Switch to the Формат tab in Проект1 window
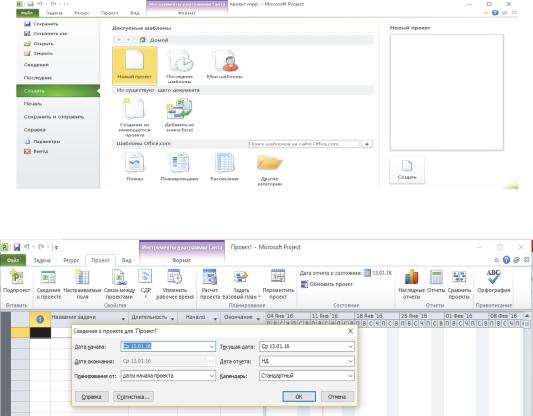Screen dimensions: 533x416 click(182, 260)
